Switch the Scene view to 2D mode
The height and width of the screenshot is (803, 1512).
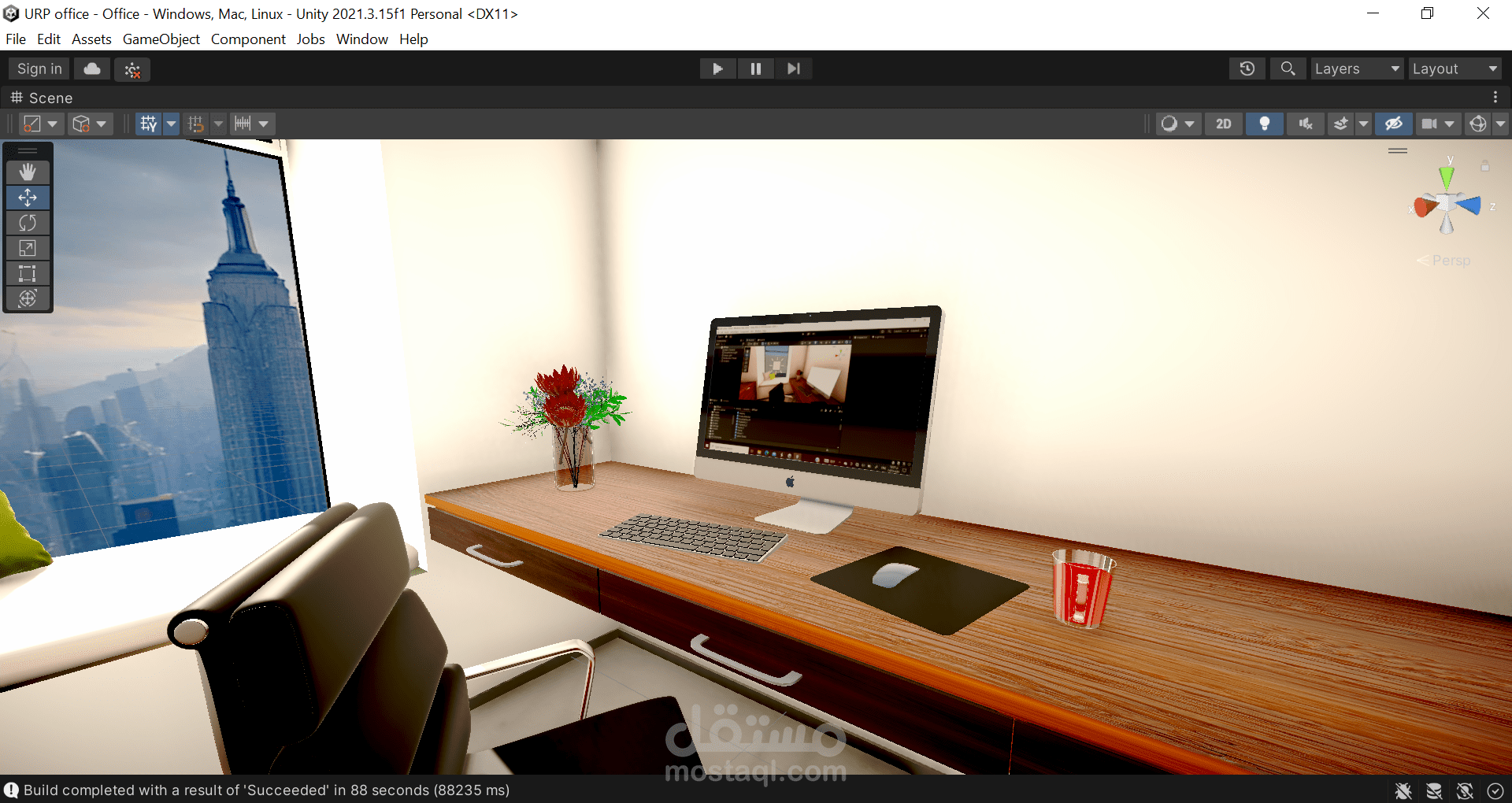(1223, 124)
